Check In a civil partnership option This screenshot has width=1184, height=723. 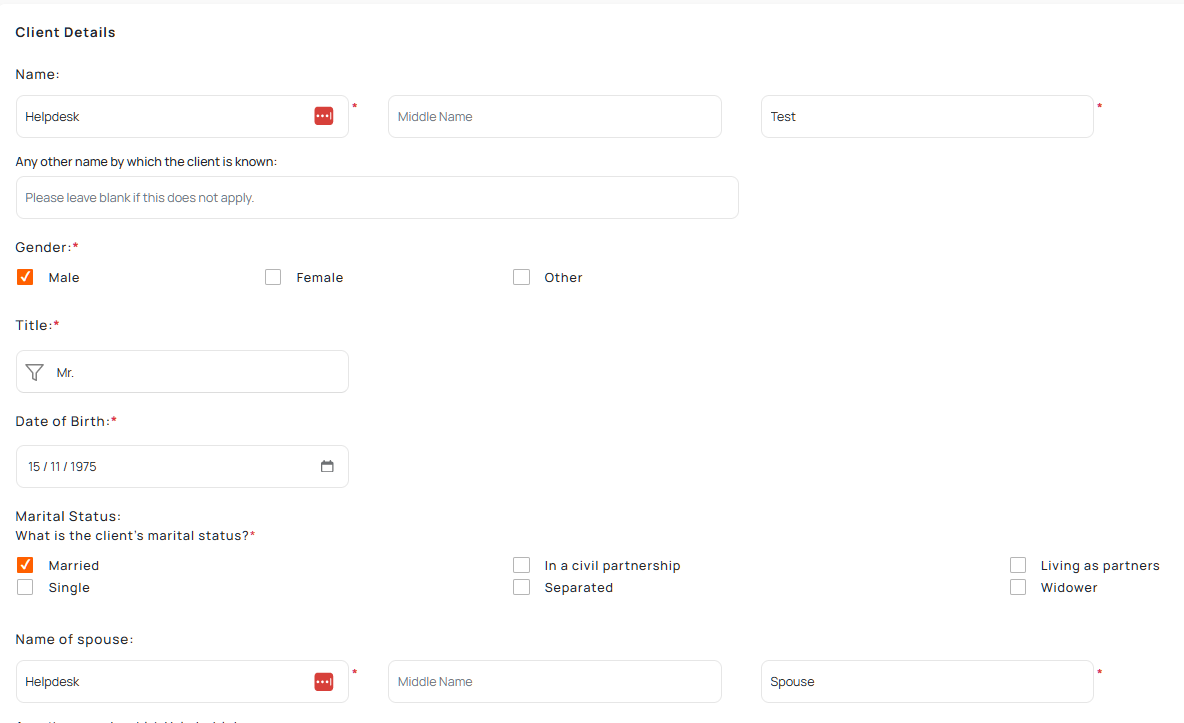521,565
